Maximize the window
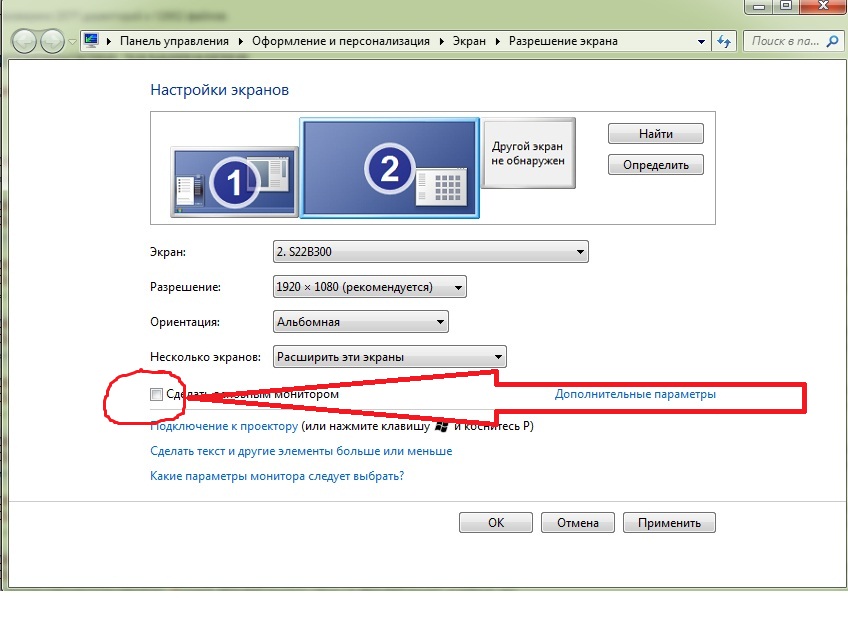This screenshot has height=640, width=848. (x=786, y=6)
